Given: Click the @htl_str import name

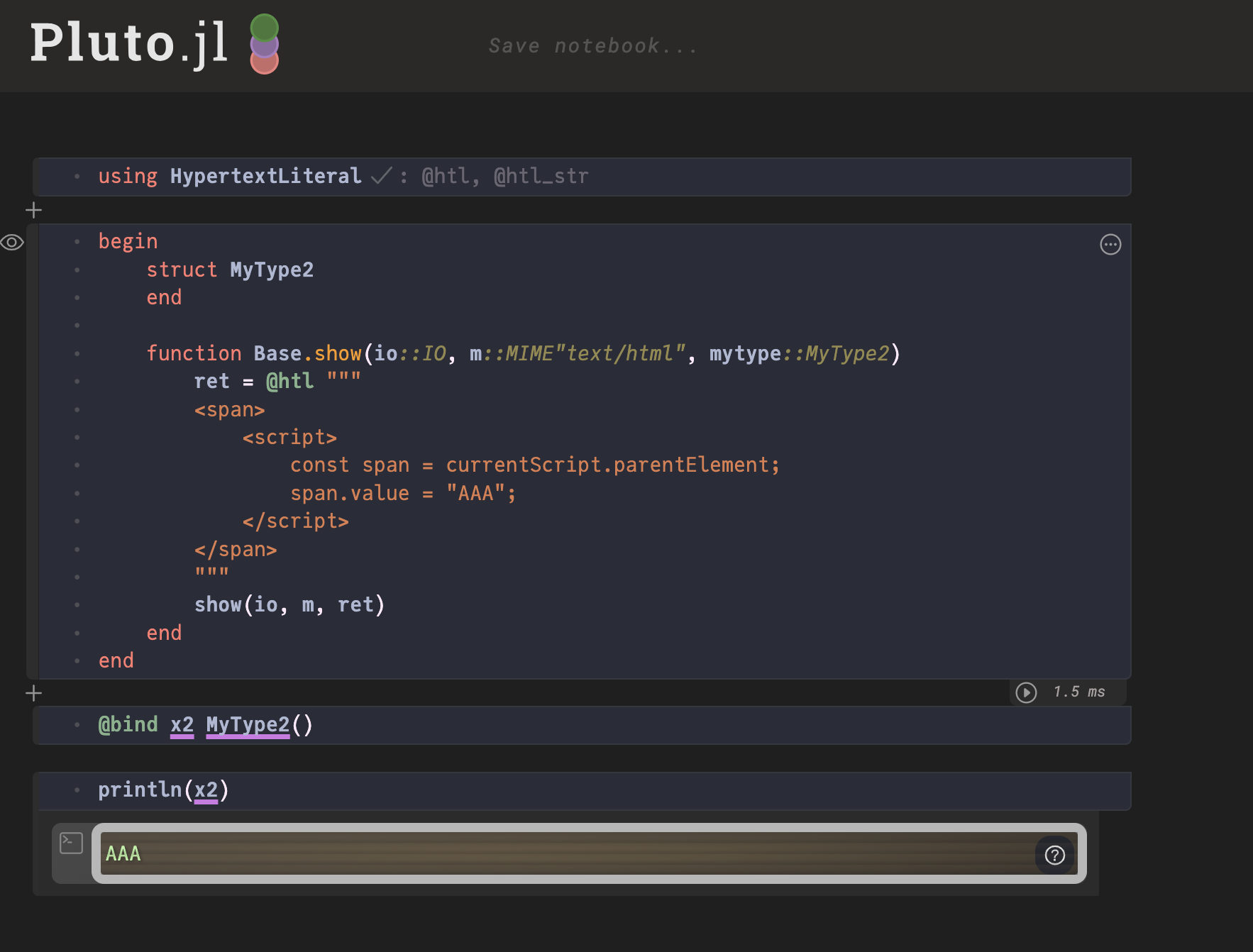Looking at the screenshot, I should pos(541,176).
